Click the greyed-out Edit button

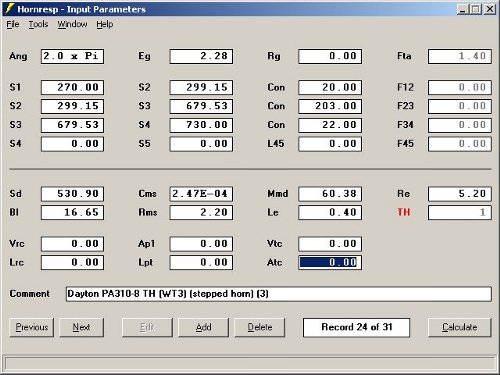click(147, 327)
